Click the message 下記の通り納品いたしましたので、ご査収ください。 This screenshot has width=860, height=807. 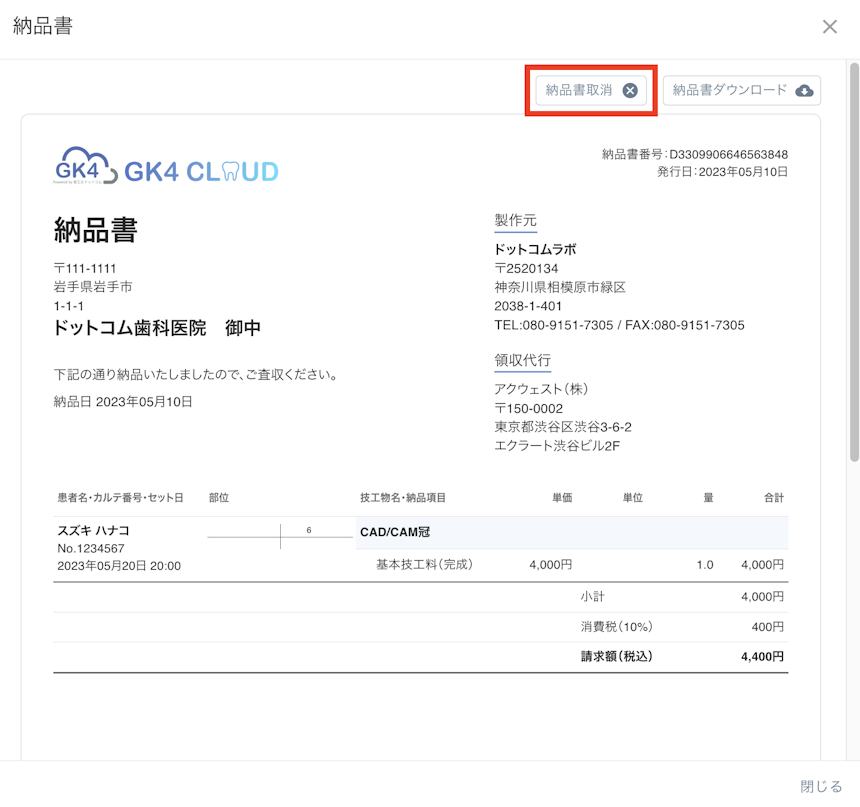click(x=198, y=375)
